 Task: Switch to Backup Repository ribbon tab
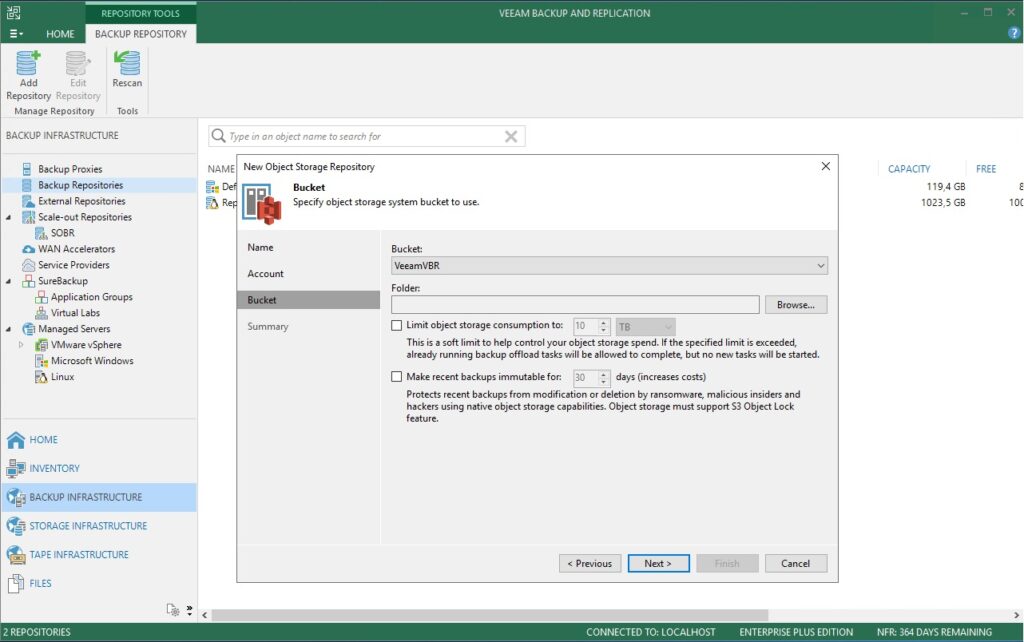click(141, 34)
